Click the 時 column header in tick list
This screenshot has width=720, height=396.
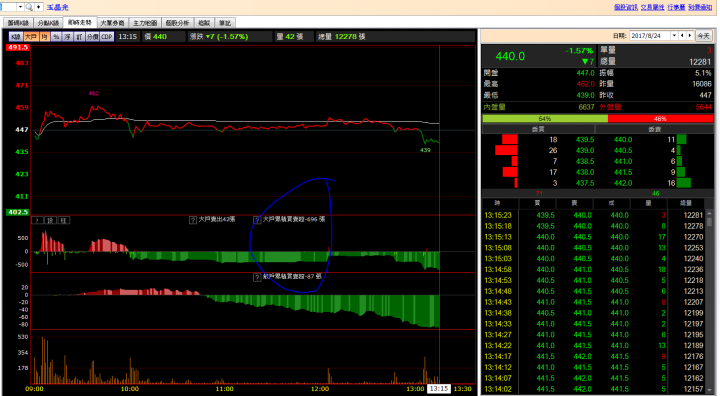point(497,203)
